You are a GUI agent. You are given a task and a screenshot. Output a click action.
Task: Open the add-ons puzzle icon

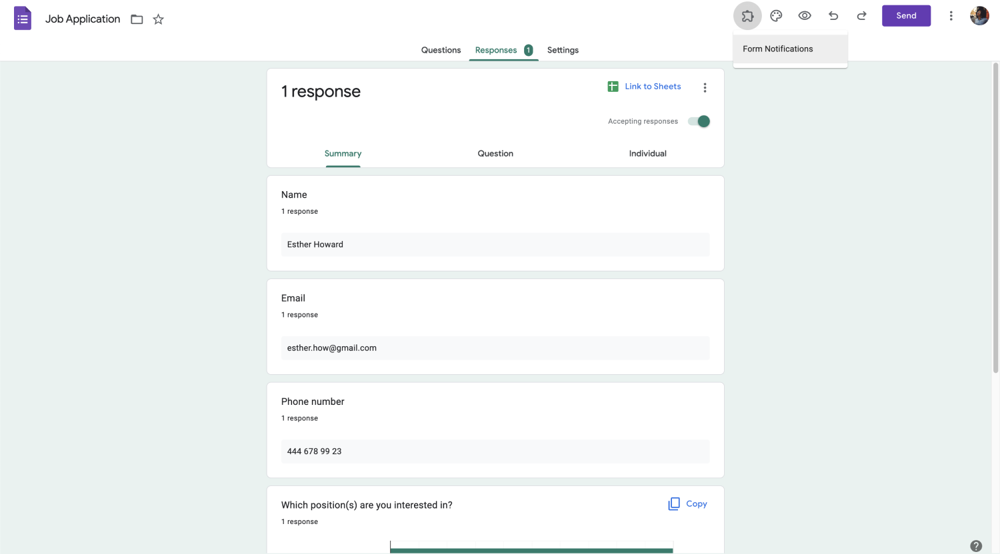pyautogui.click(x=747, y=16)
